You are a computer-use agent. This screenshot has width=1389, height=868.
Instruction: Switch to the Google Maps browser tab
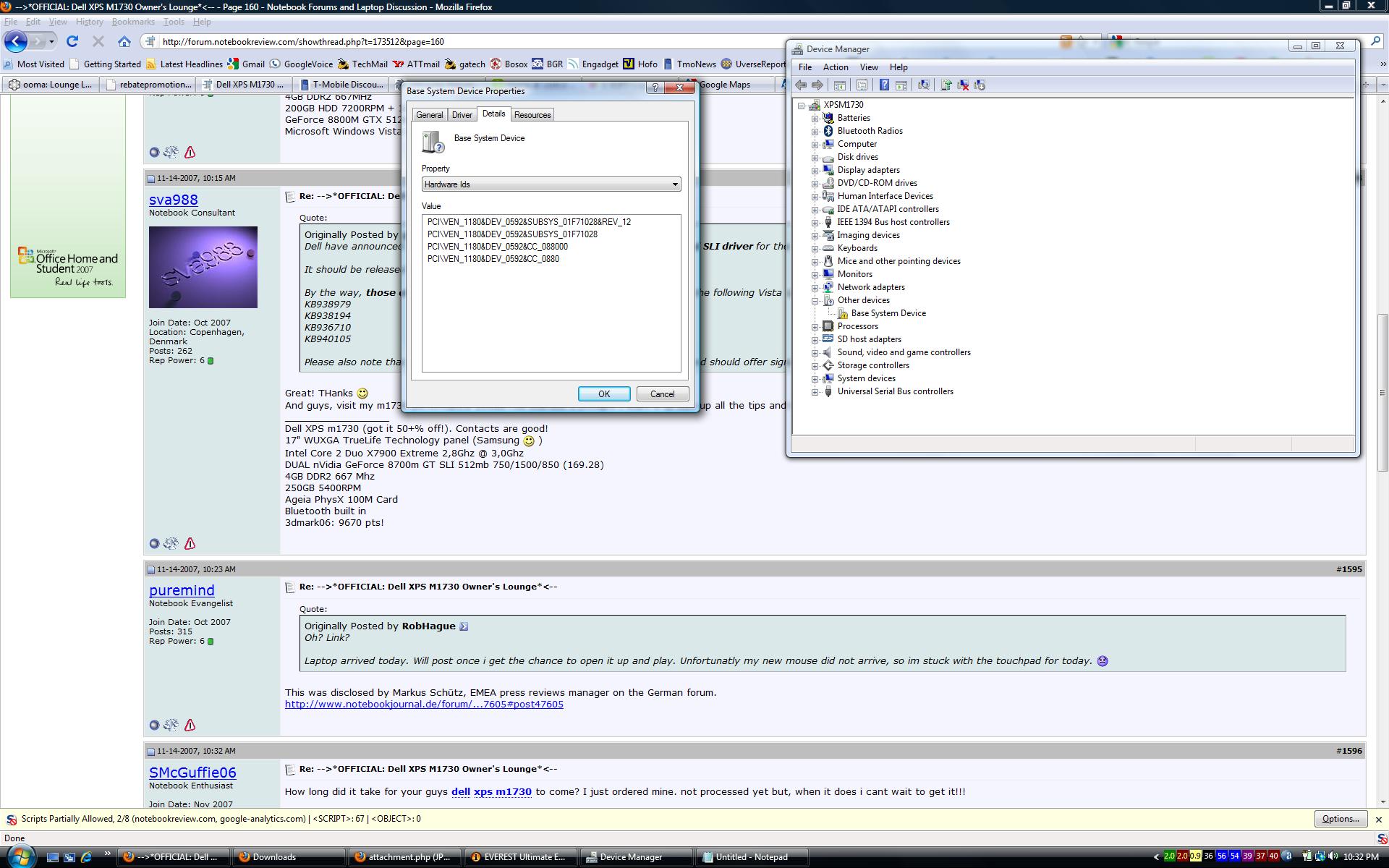tap(724, 85)
